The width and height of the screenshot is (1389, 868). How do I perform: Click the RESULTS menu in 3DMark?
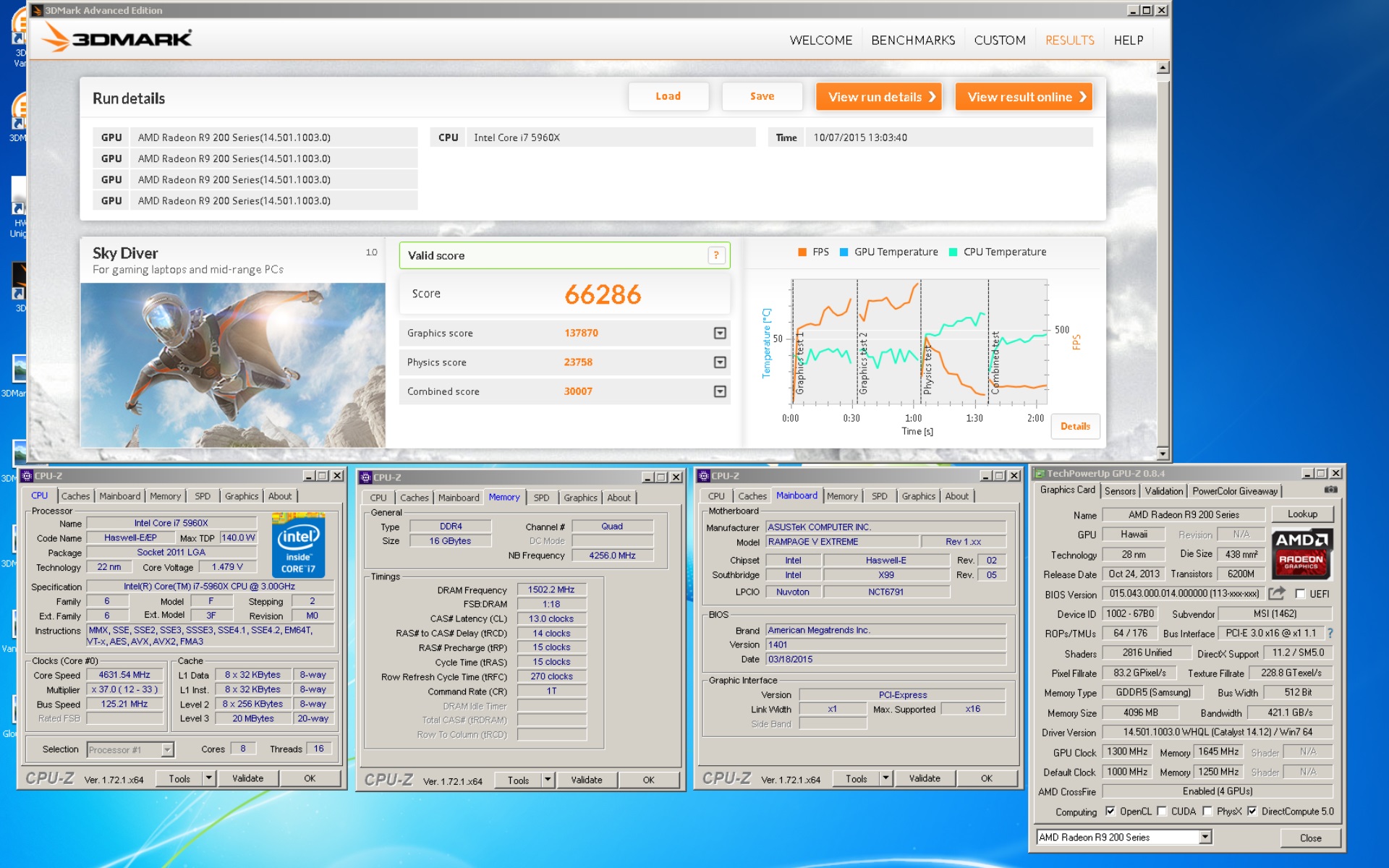pos(1069,41)
